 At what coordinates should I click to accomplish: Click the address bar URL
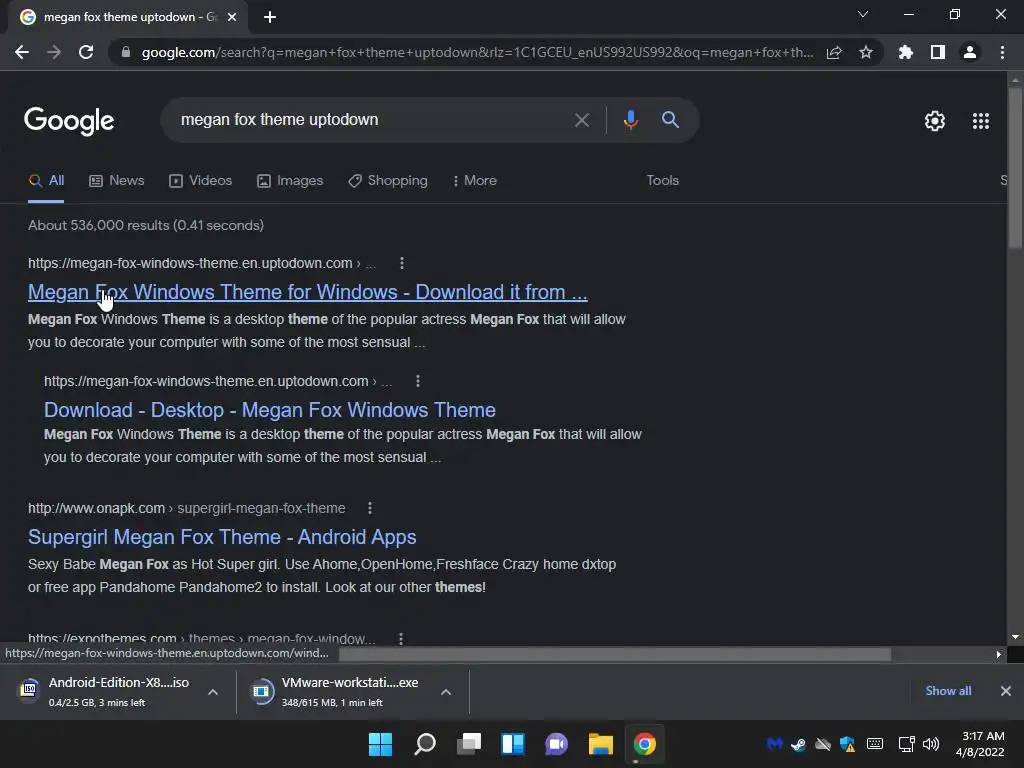(x=477, y=52)
